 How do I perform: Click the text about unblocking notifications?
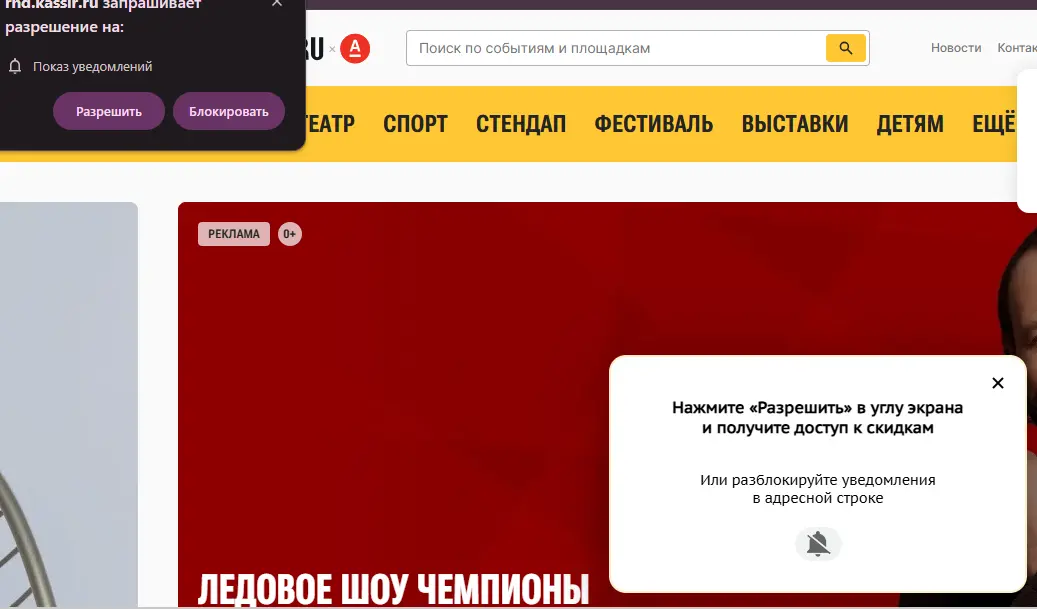pos(817,489)
